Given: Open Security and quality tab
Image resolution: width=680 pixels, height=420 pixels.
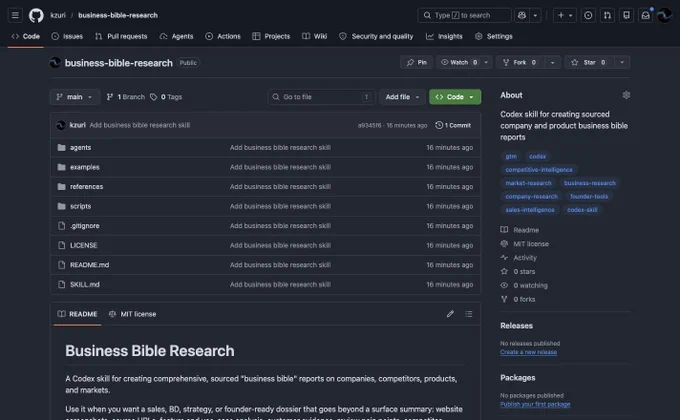Looking at the screenshot, I should pos(376,36).
